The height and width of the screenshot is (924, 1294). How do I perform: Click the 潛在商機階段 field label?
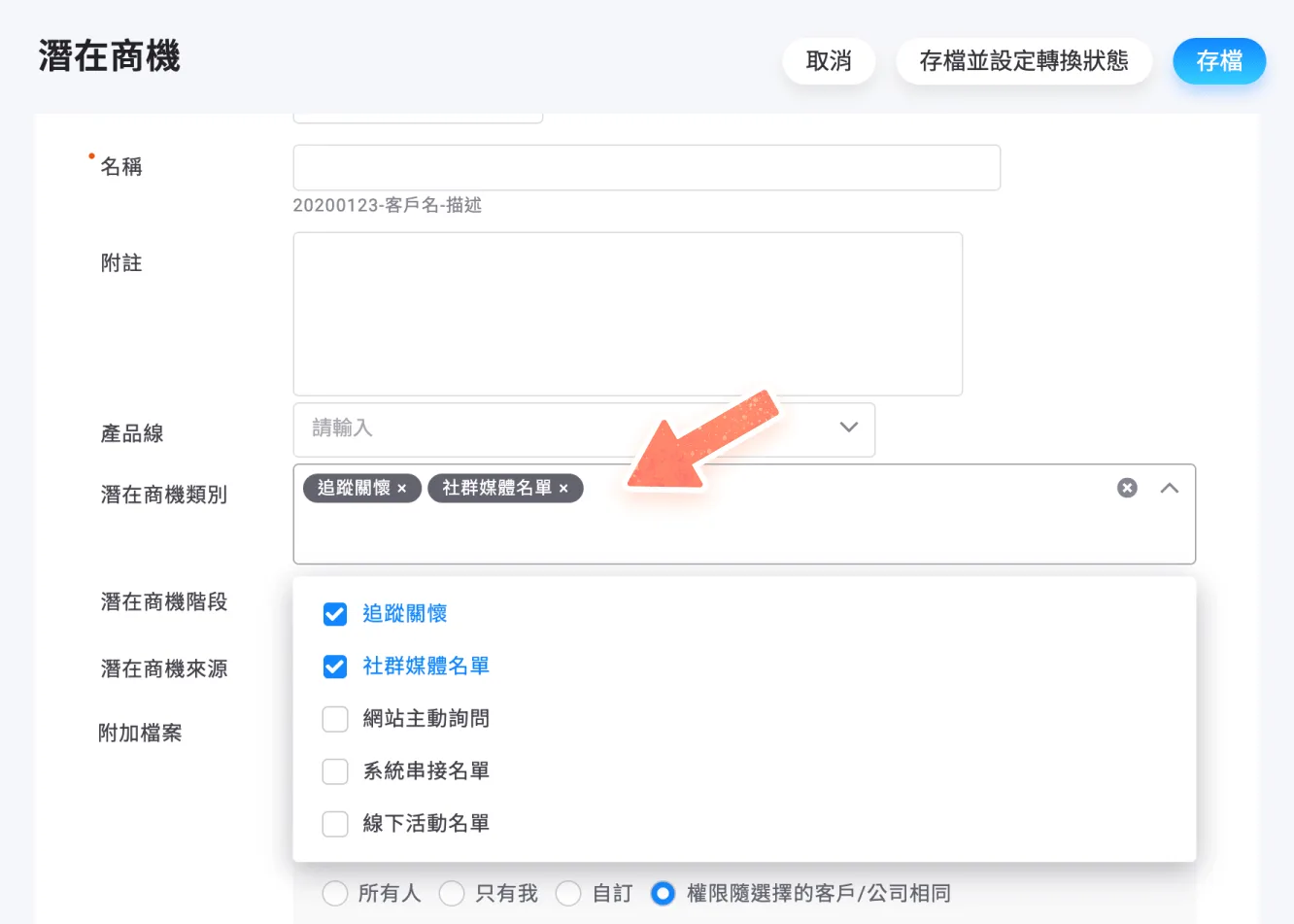[164, 602]
